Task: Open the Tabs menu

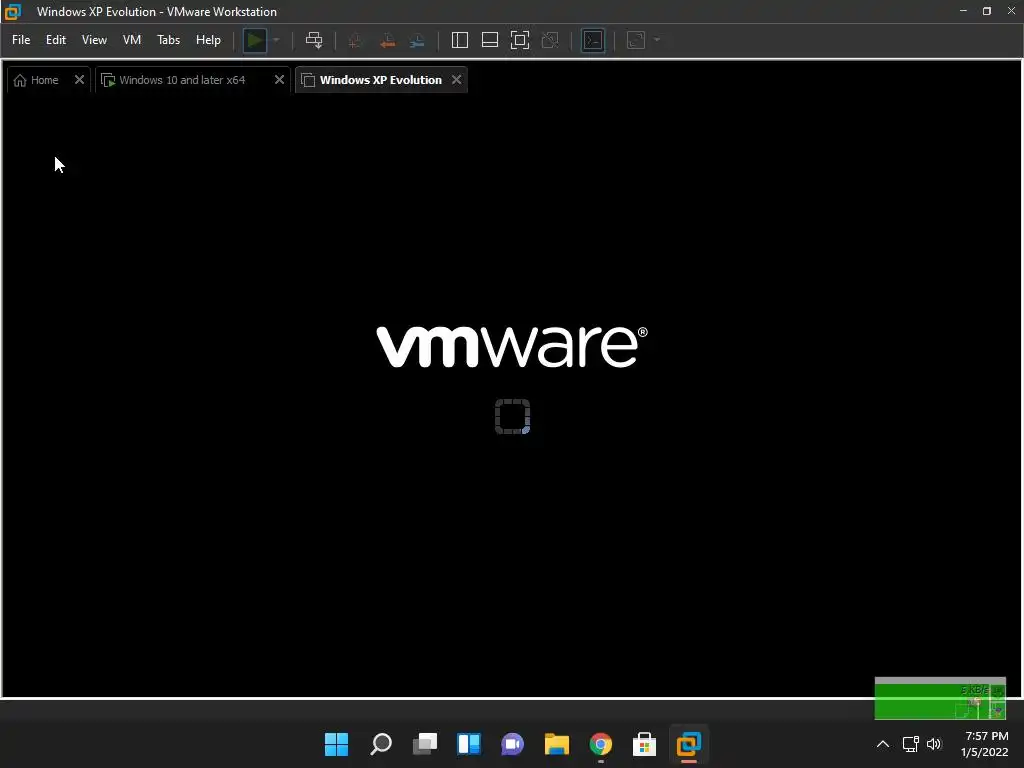Action: pyautogui.click(x=168, y=40)
